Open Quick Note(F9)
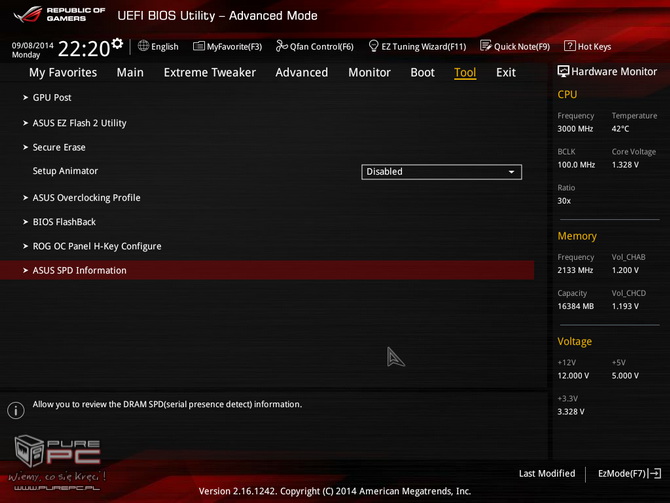Image resolution: width=670 pixels, height=503 pixels. pyautogui.click(x=515, y=46)
